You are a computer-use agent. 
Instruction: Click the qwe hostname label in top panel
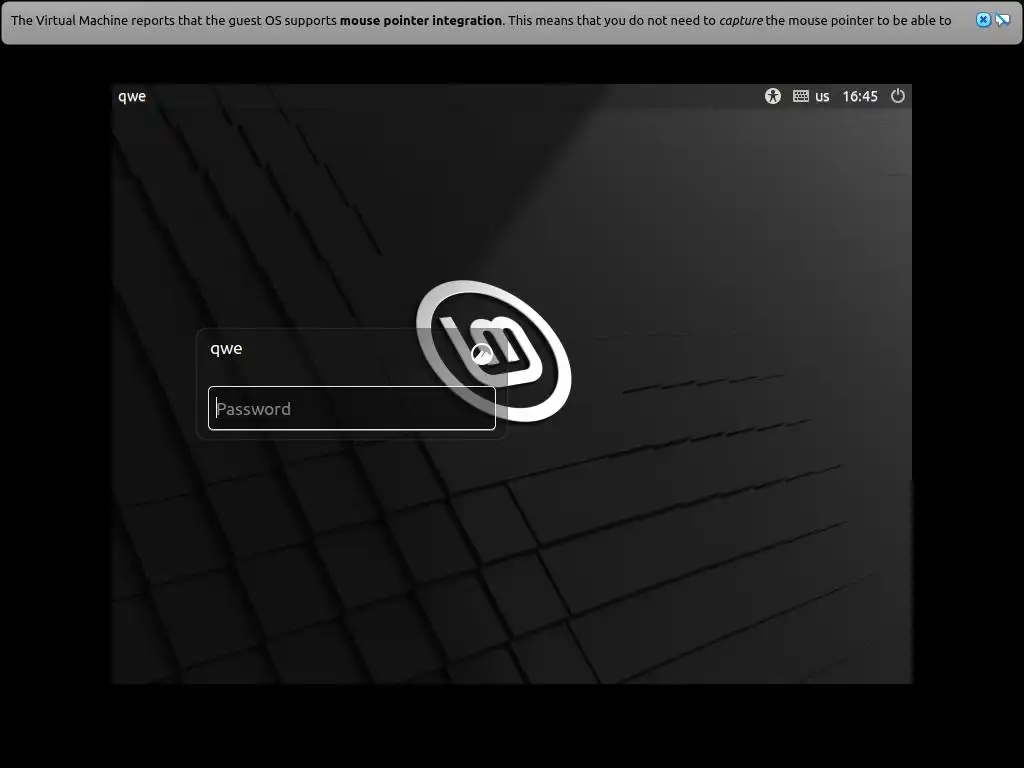pos(132,97)
